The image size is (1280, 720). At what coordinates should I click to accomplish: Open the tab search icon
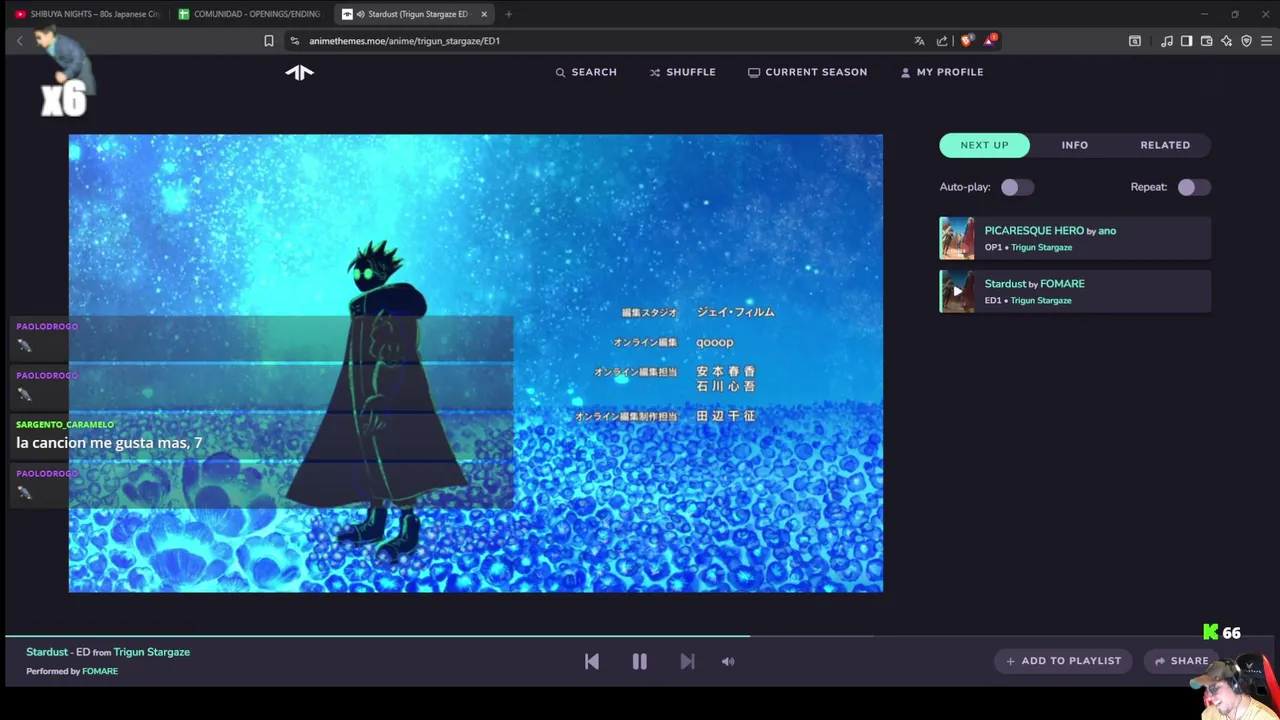click(1135, 41)
